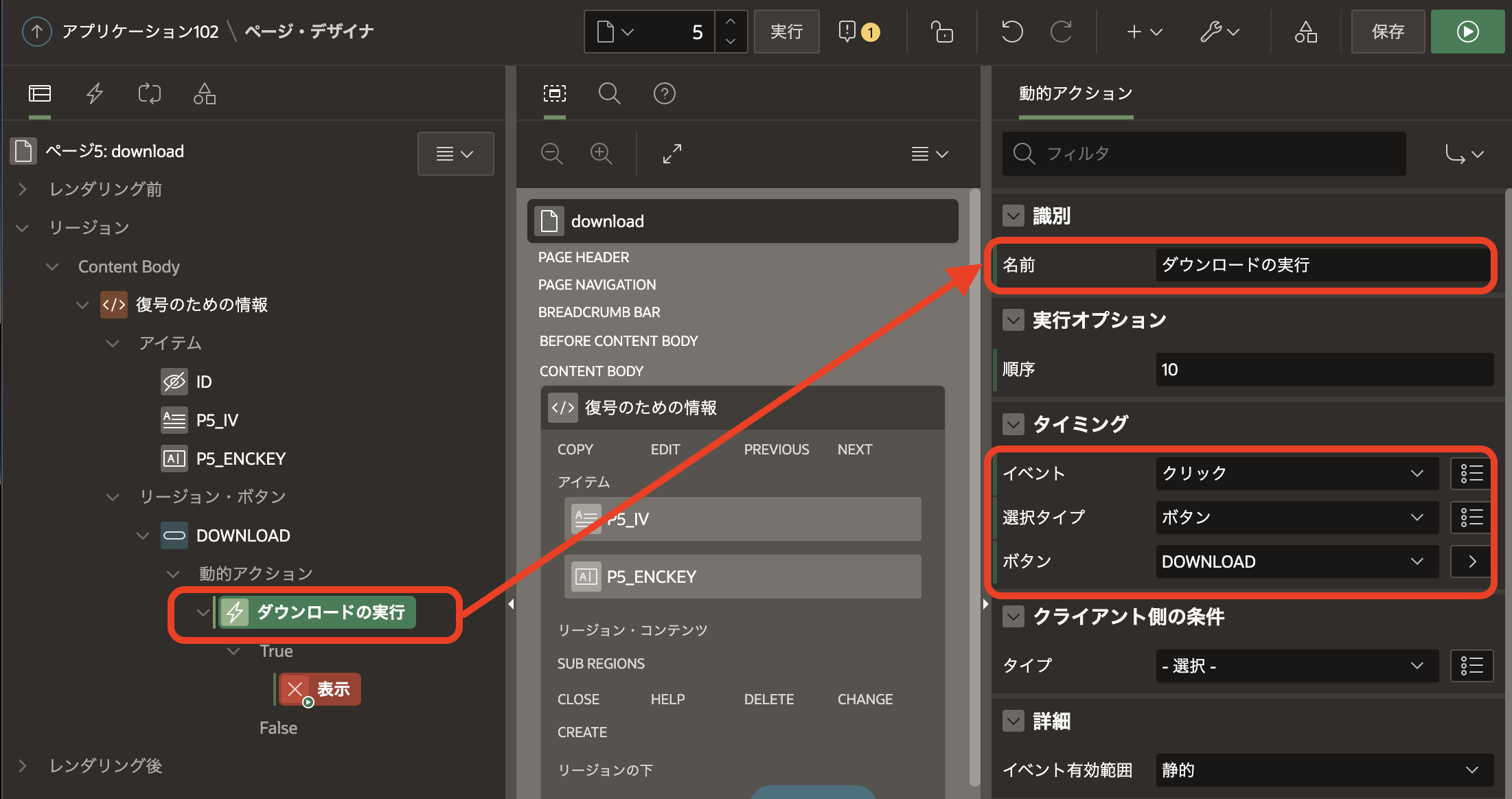Select the Rendering tab icon in left pane
This screenshot has width=1512, height=799.
pyautogui.click(x=40, y=93)
